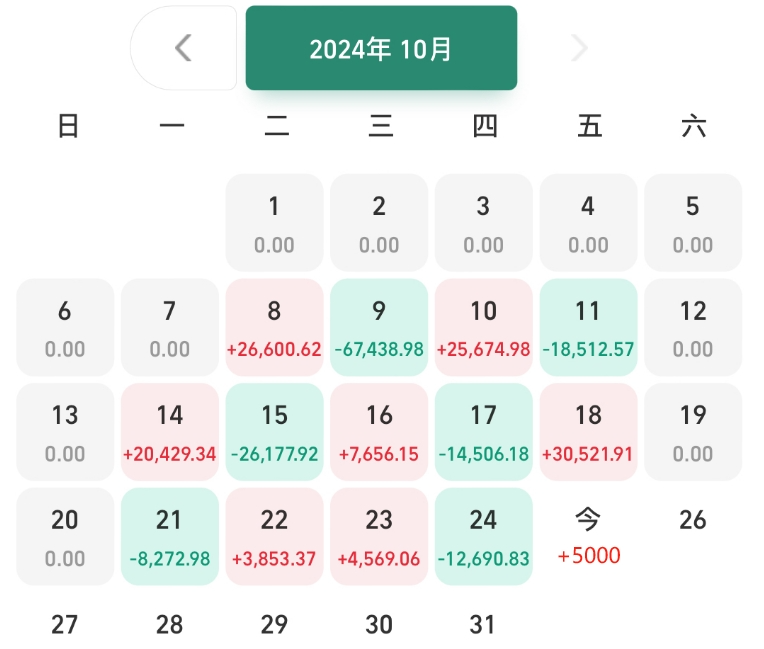The image size is (764, 649).
Task: Select October 15 showing -26,177.92
Action: pos(274,432)
